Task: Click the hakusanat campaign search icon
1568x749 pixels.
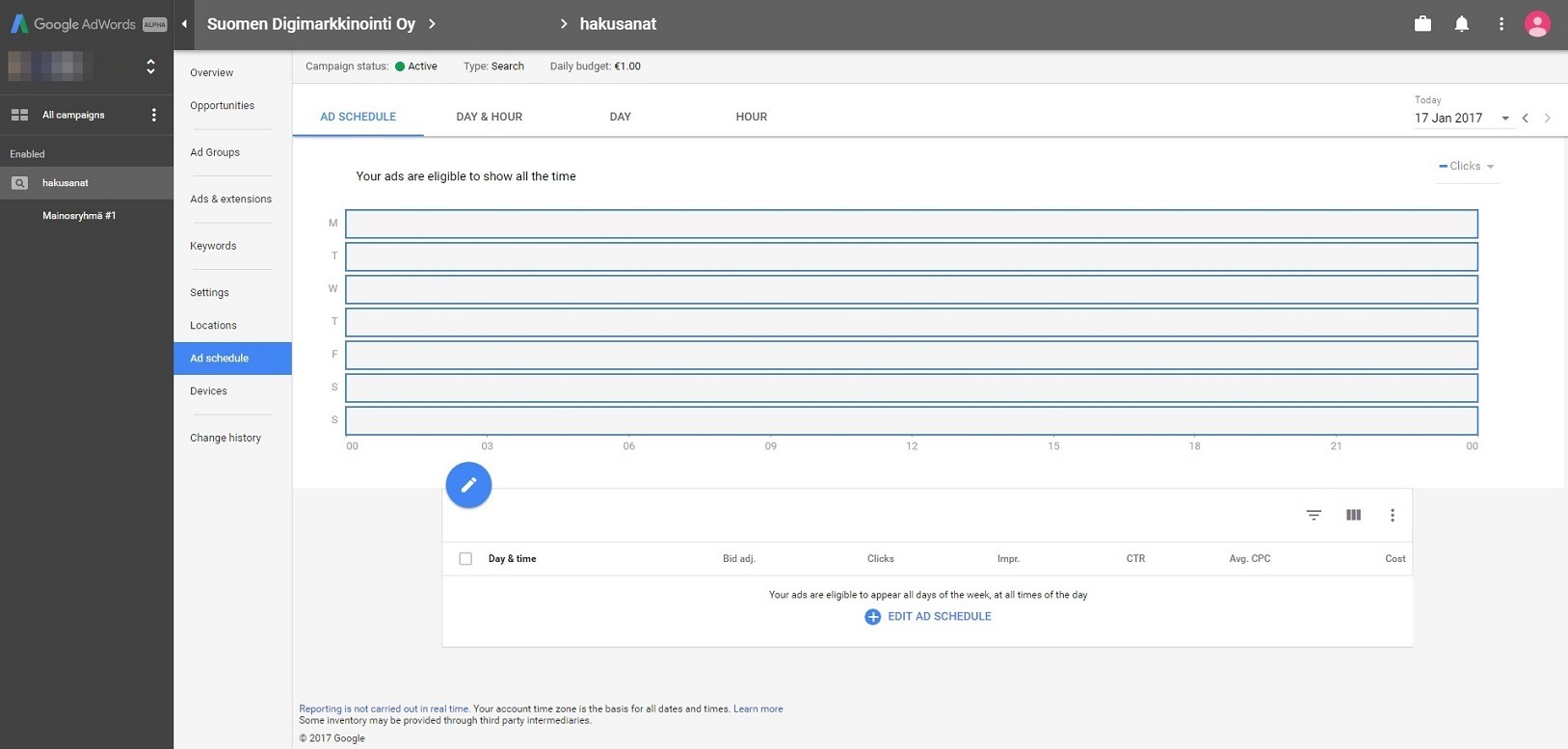Action: (x=19, y=183)
